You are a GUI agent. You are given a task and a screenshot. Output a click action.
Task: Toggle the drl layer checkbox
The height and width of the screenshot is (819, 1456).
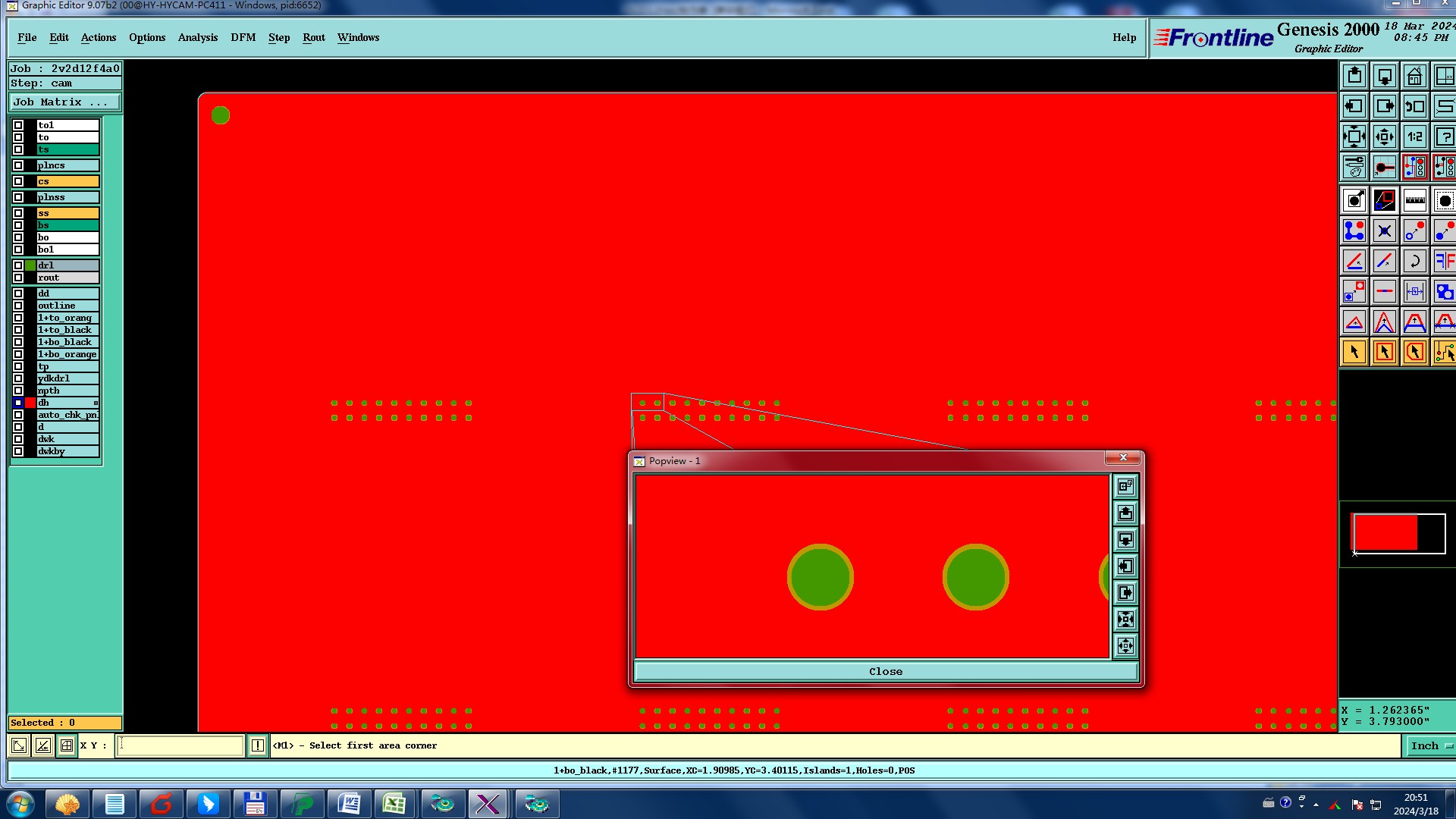[18, 265]
